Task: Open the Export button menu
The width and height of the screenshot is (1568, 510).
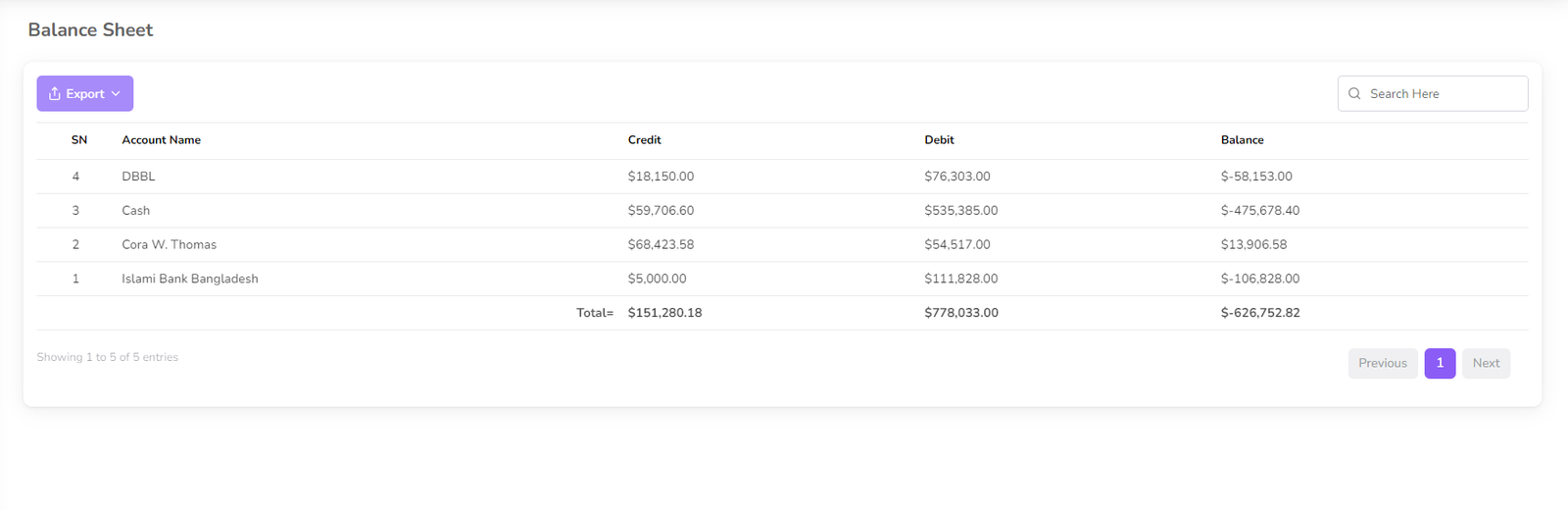Action: (85, 94)
